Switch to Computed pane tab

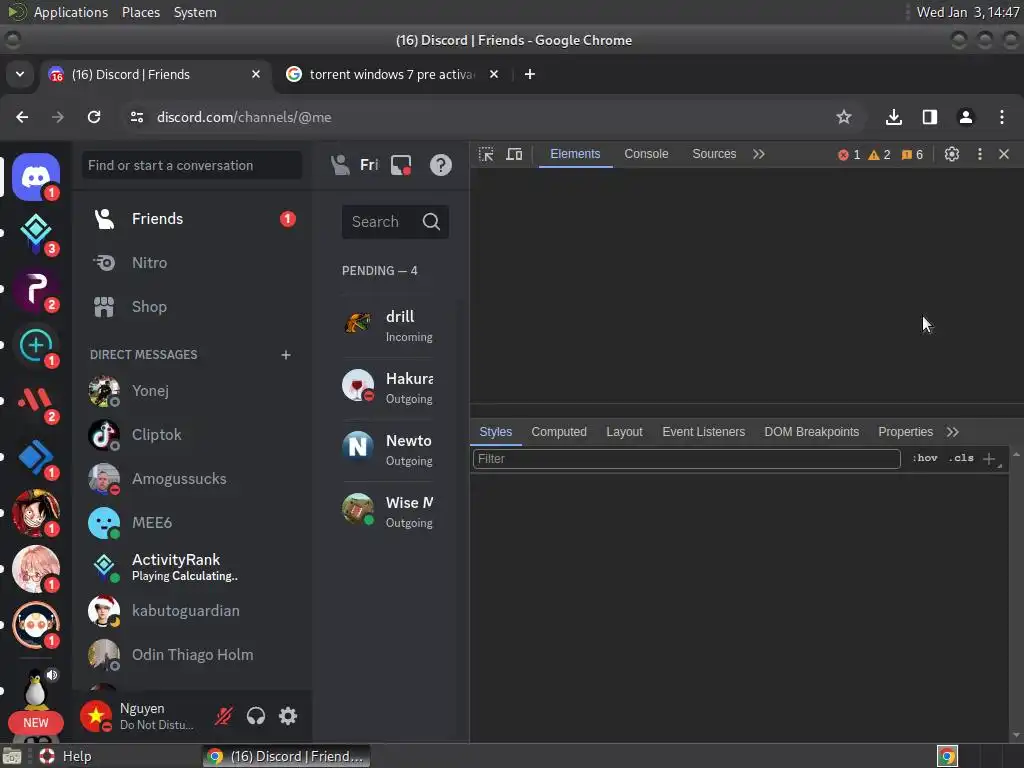pos(559,432)
